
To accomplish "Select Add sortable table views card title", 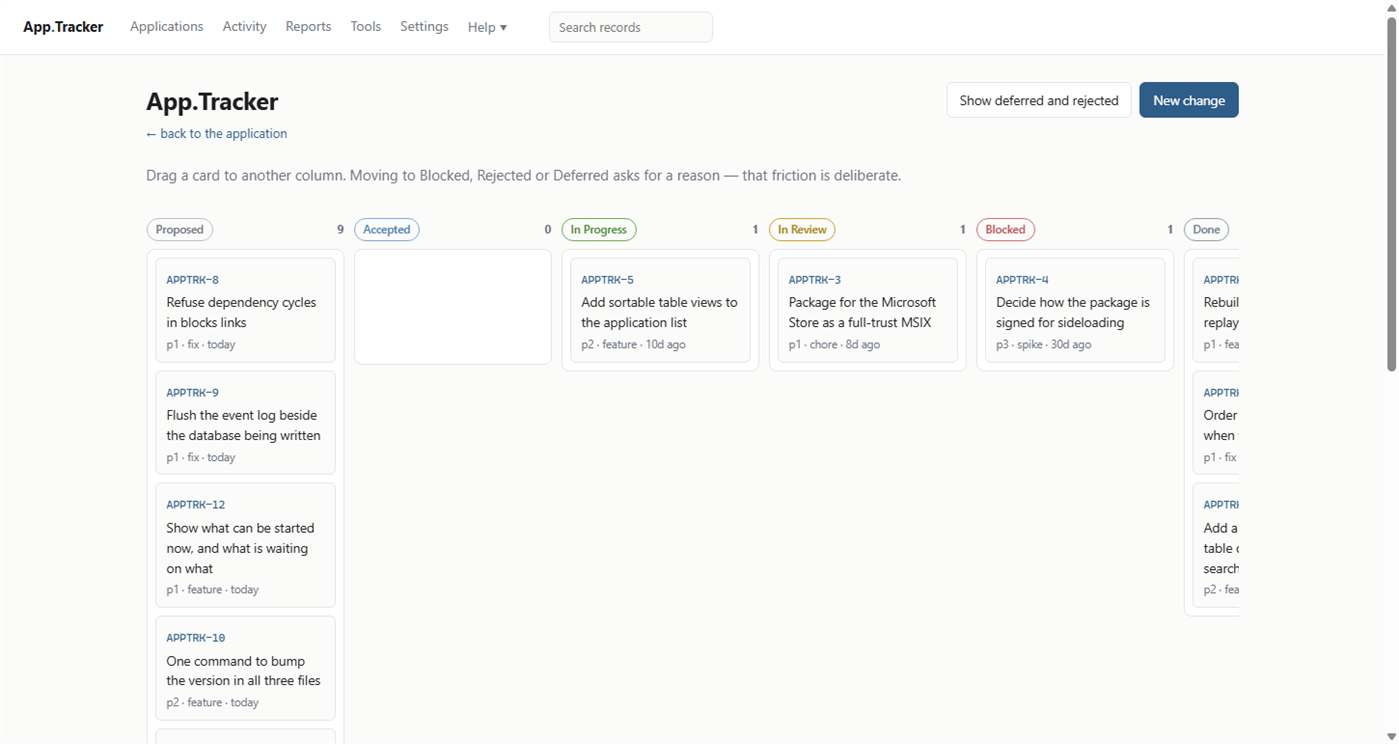I will pyautogui.click(x=659, y=312).
